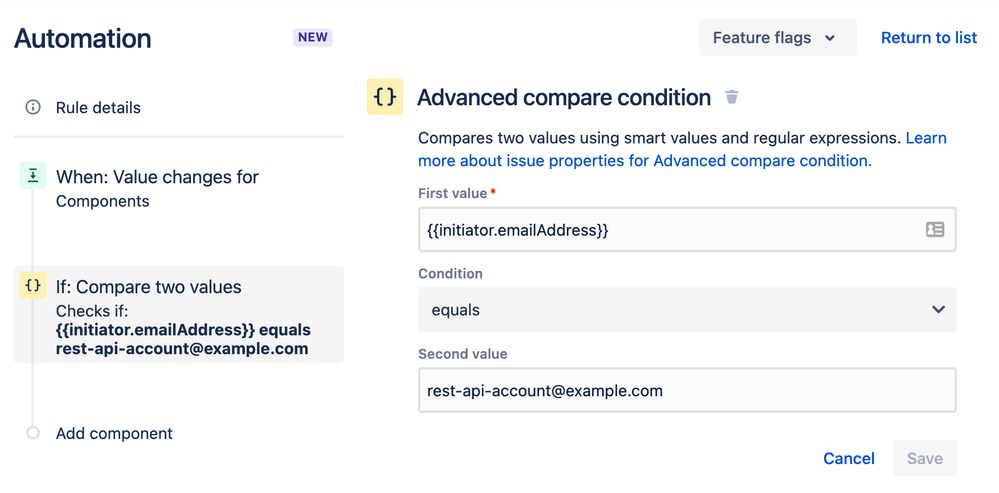Click Add component in the rule chain
This screenshot has height=493, width=999.
point(114,433)
